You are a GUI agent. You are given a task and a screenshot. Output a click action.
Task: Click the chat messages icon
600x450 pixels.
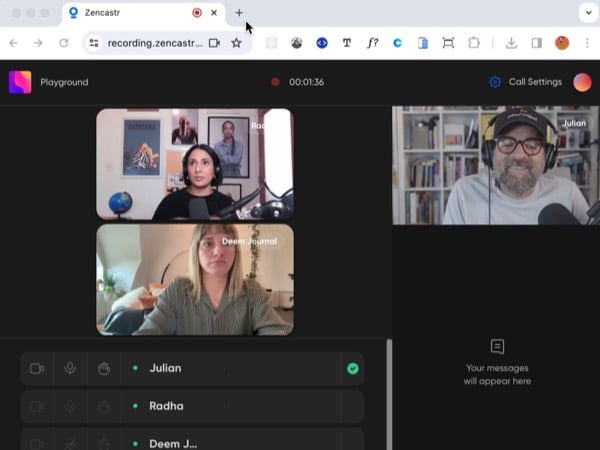tap(497, 346)
